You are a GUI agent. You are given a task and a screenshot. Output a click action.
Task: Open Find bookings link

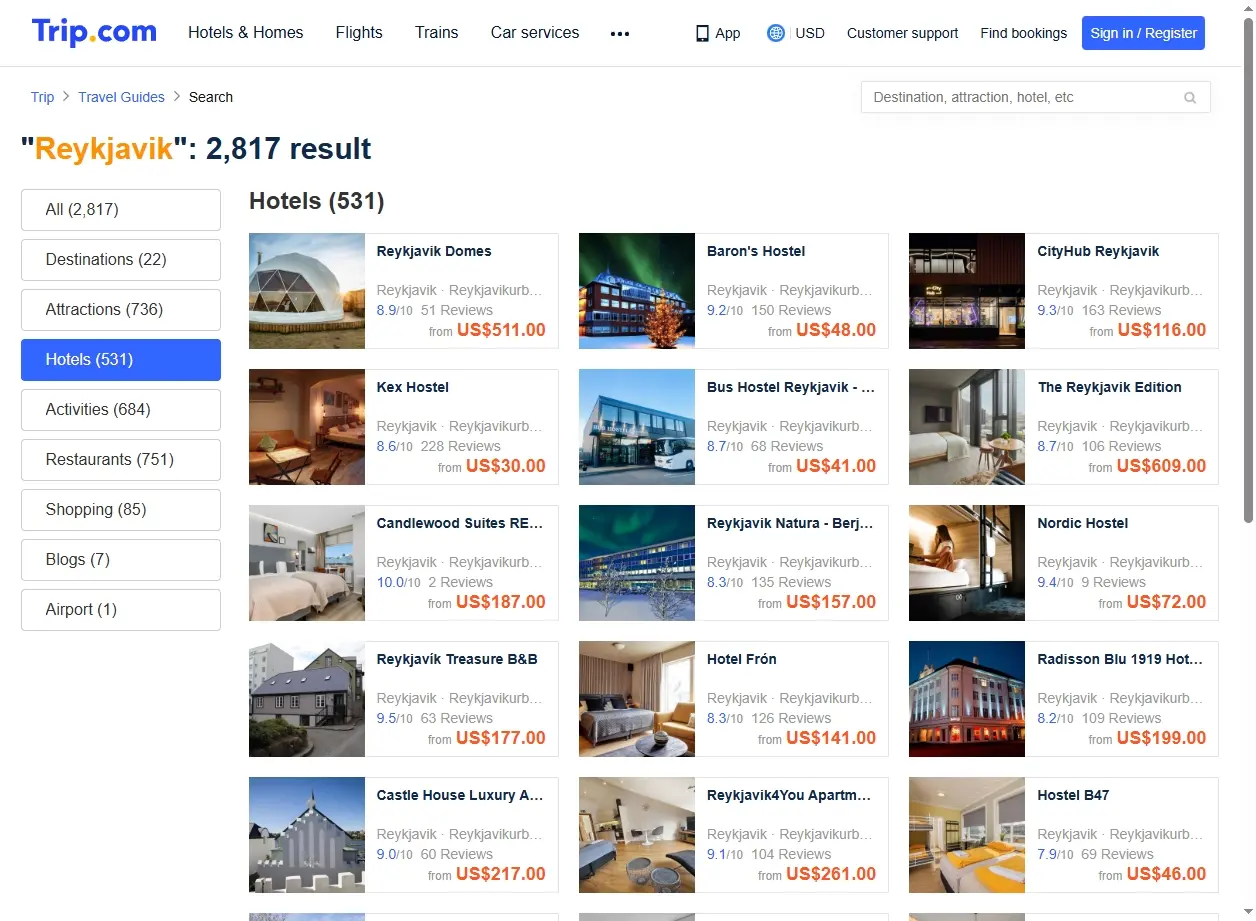click(x=1024, y=33)
